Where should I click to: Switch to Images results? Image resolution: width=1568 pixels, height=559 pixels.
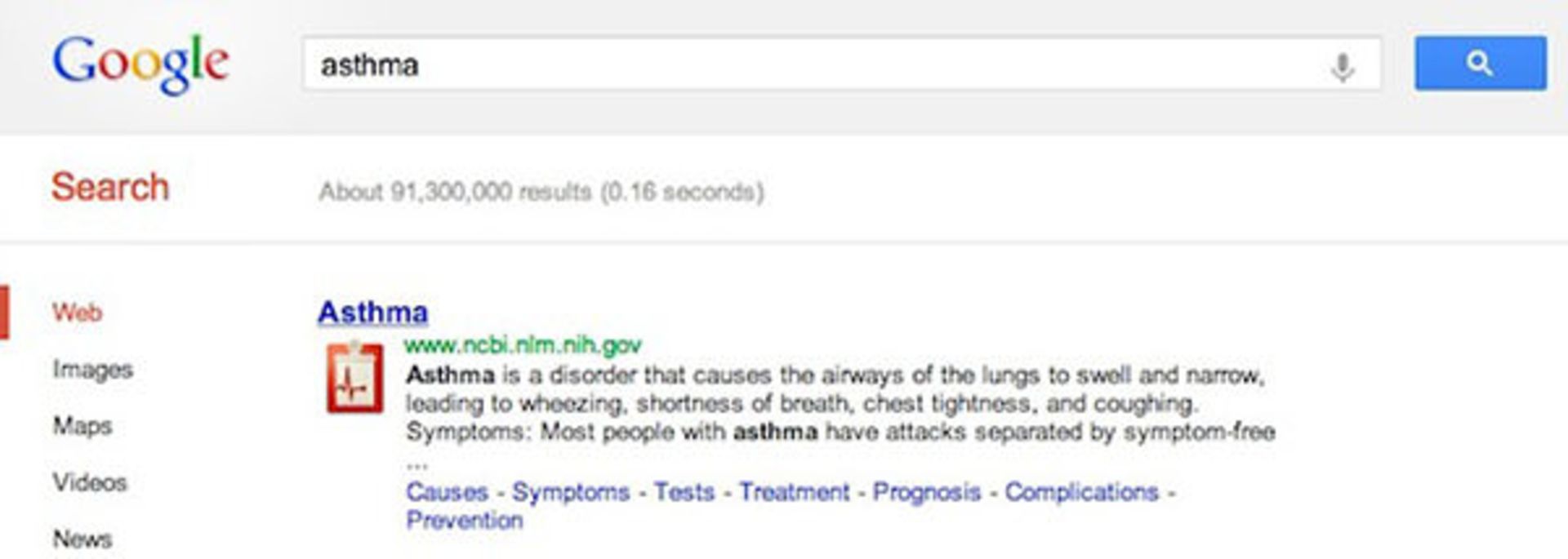click(x=92, y=369)
